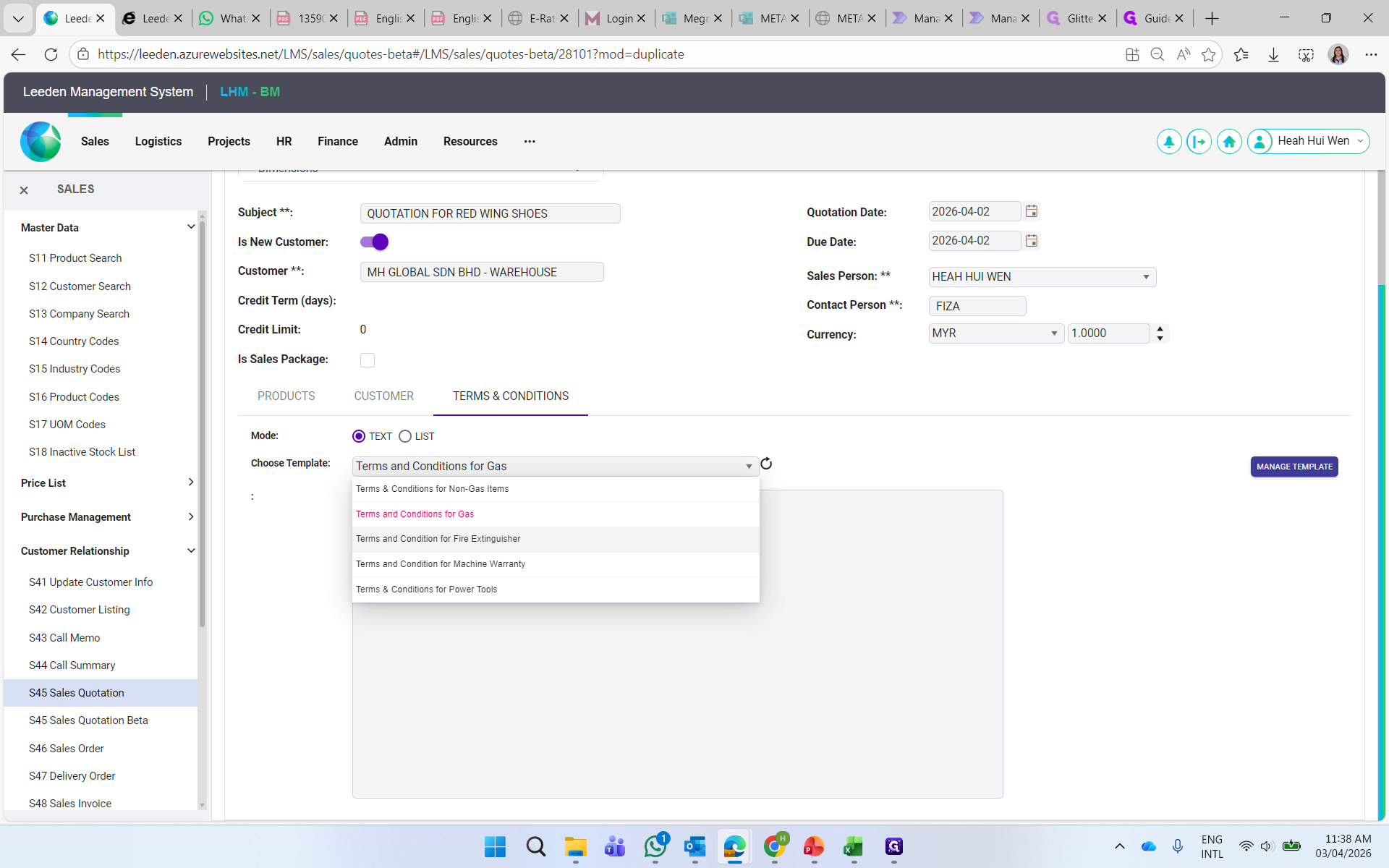Open S45 Sales Quotation Beta link
Viewport: 1389px width, 868px height.
[x=88, y=720]
